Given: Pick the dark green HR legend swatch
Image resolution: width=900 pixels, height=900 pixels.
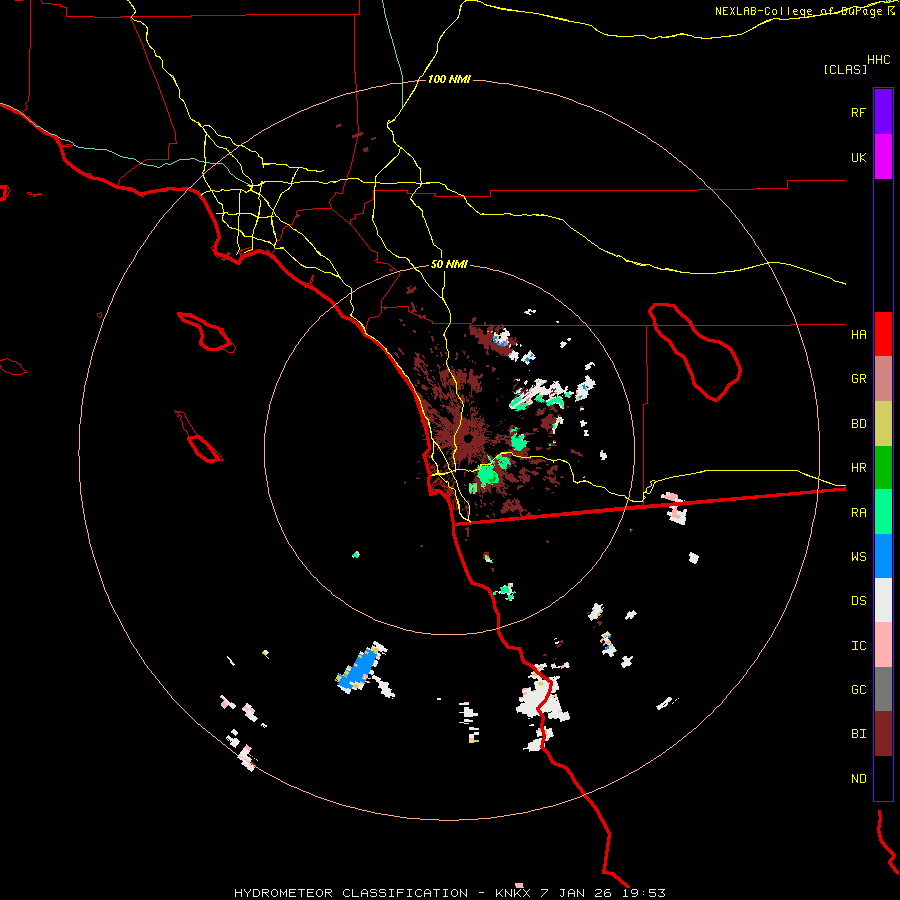Looking at the screenshot, I should 883,468.
